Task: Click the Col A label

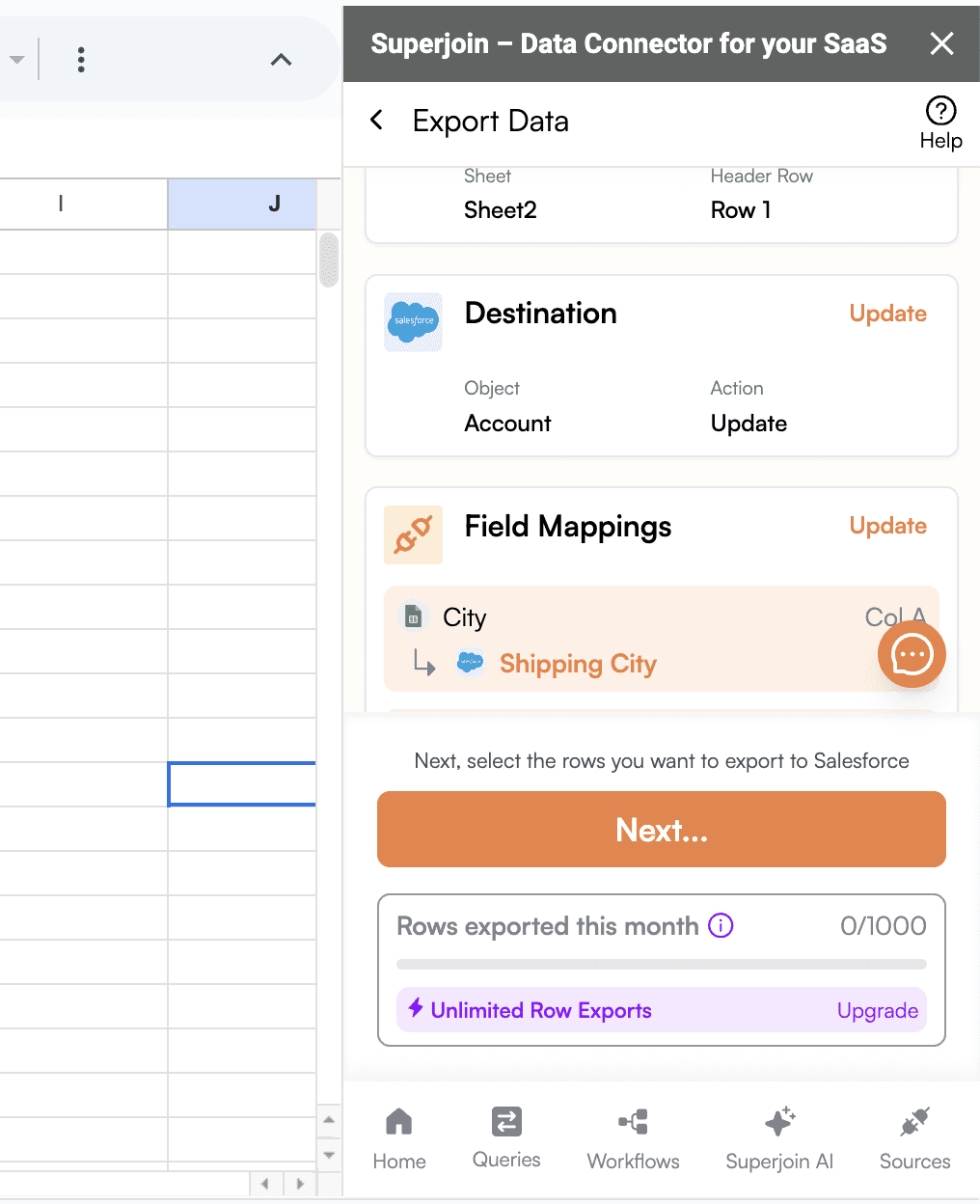Action: tap(895, 616)
